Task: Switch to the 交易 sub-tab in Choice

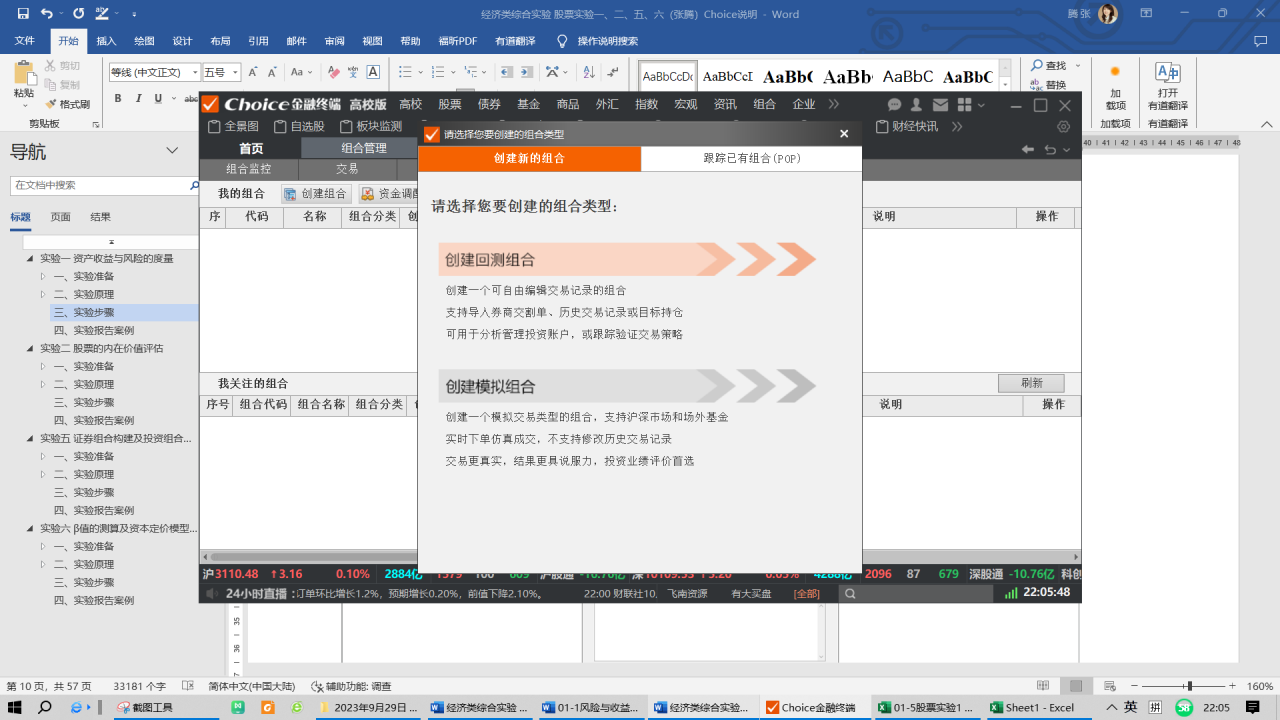Action: point(347,169)
